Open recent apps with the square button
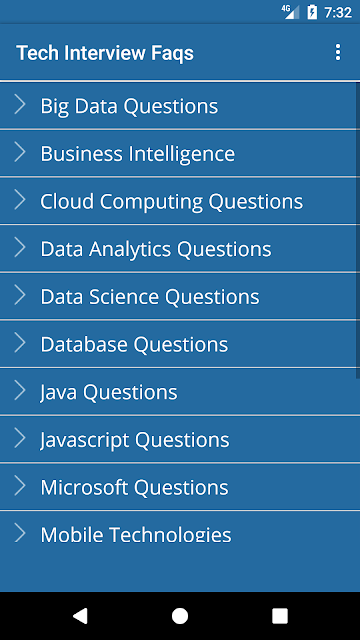 click(280, 616)
